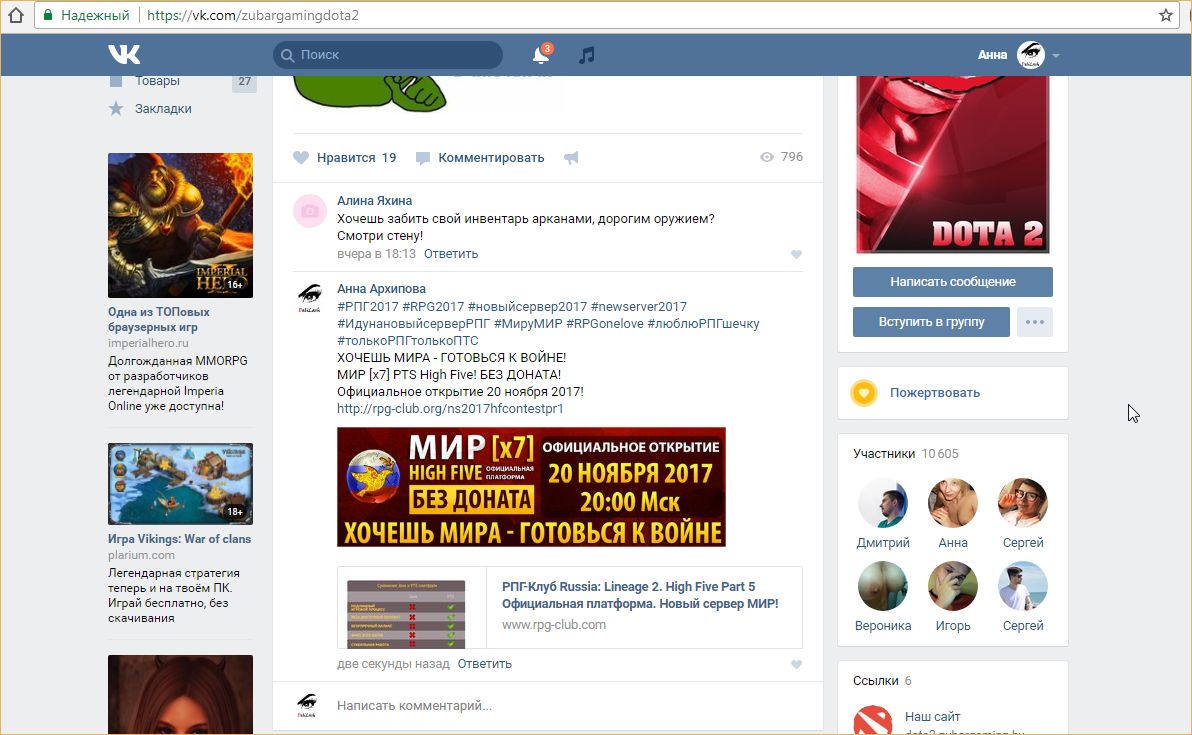Open РПГ-Клуб Russia link preview title
Viewport: 1192px width, 735px height.
pos(640,595)
